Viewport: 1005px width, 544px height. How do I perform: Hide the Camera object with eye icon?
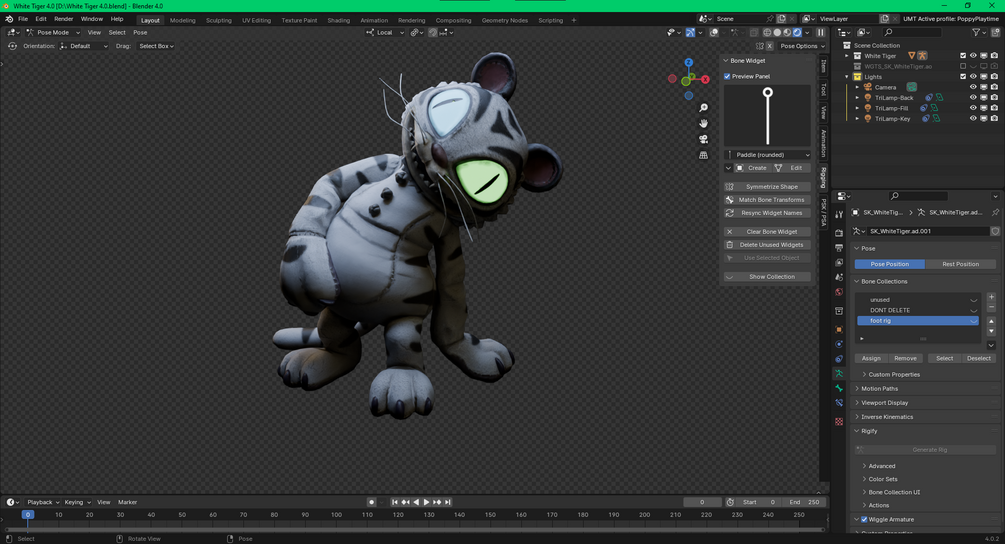click(973, 87)
